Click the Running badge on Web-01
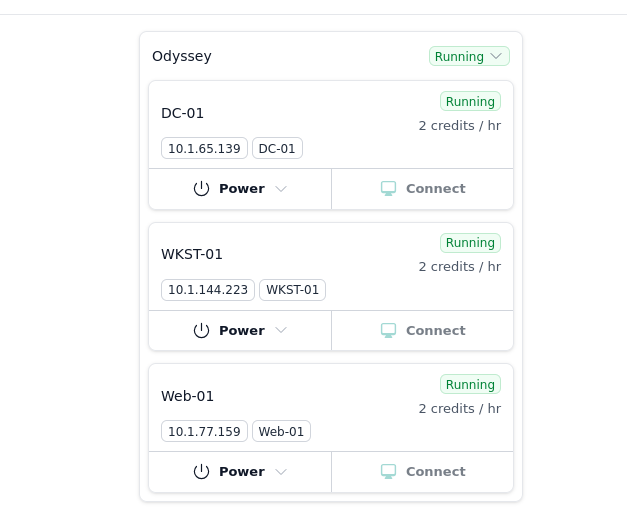Image resolution: width=627 pixels, height=511 pixels. pos(470,385)
